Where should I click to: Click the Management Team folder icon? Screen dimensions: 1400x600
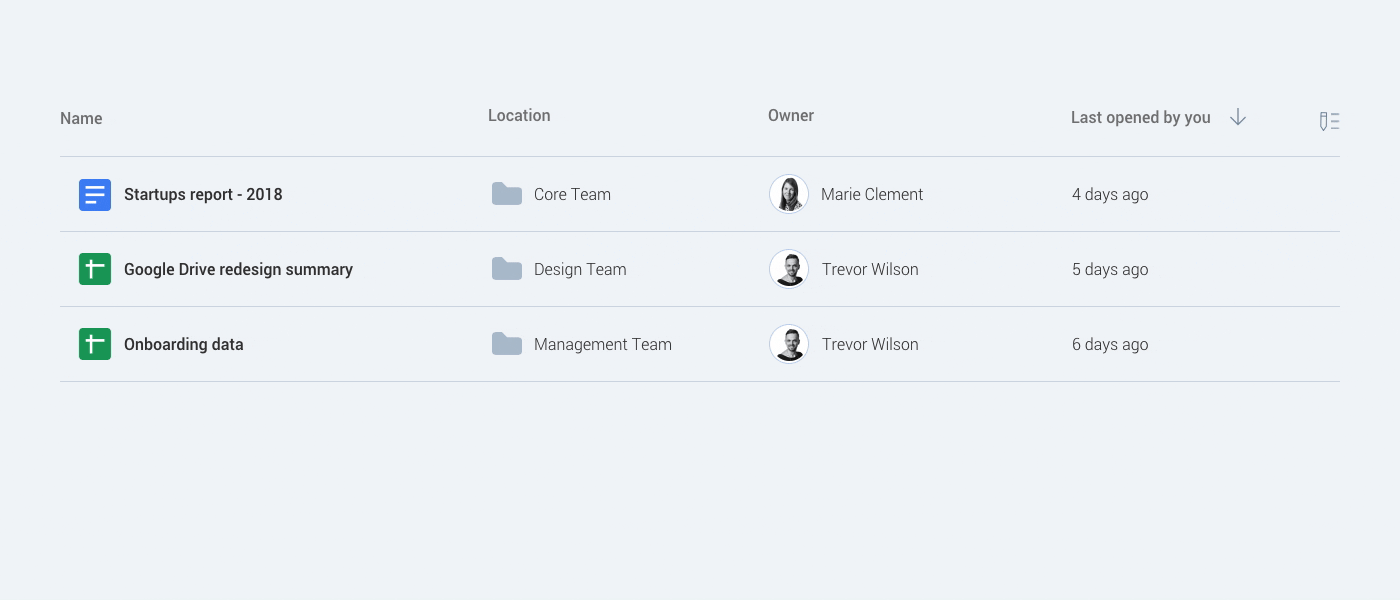pos(507,344)
